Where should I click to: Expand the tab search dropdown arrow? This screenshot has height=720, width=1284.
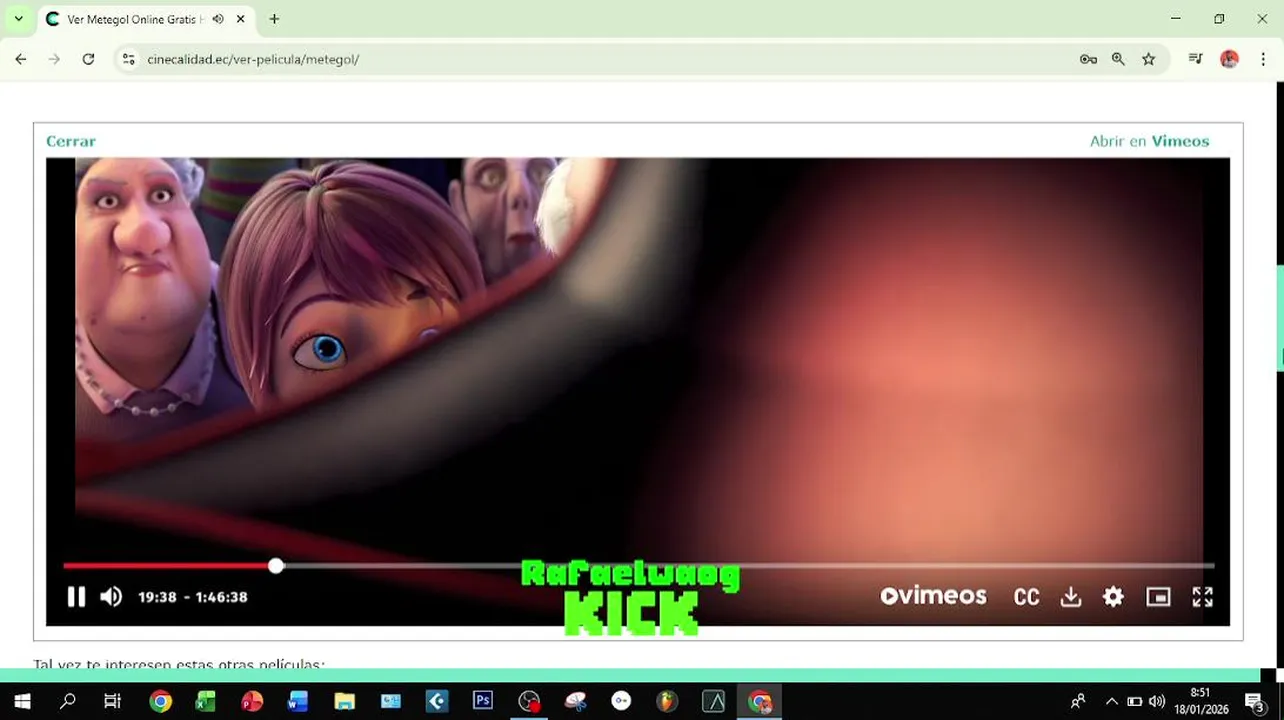[18, 18]
